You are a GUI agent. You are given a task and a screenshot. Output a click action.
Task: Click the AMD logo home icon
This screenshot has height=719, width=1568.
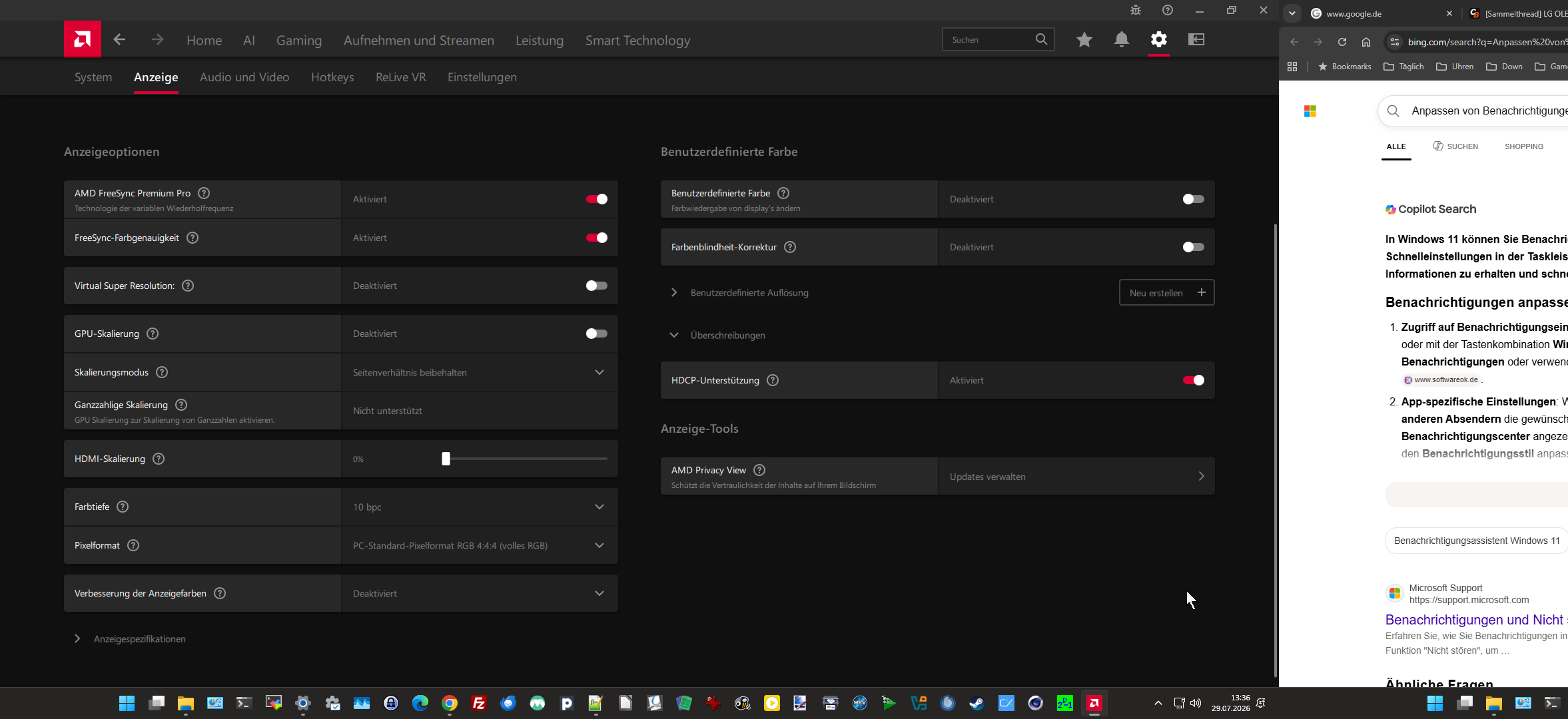82,39
